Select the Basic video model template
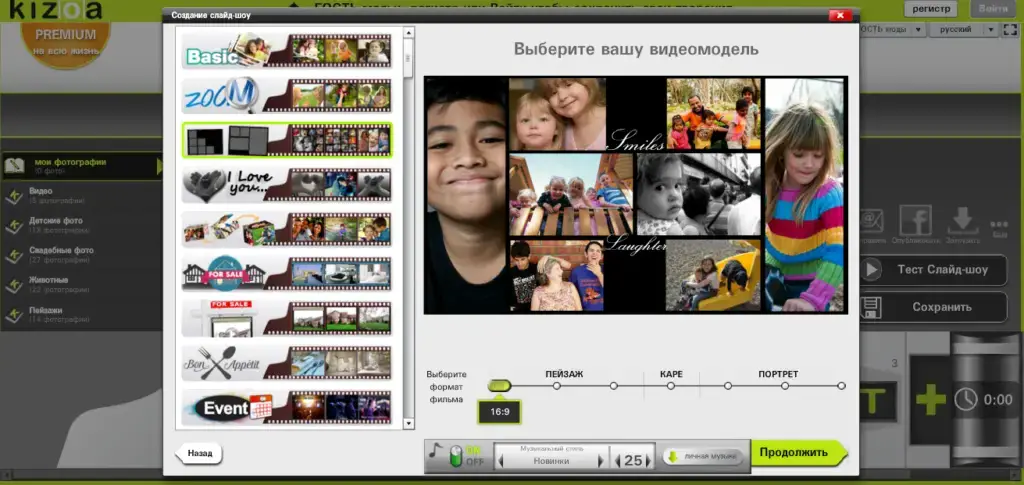 tap(287, 51)
